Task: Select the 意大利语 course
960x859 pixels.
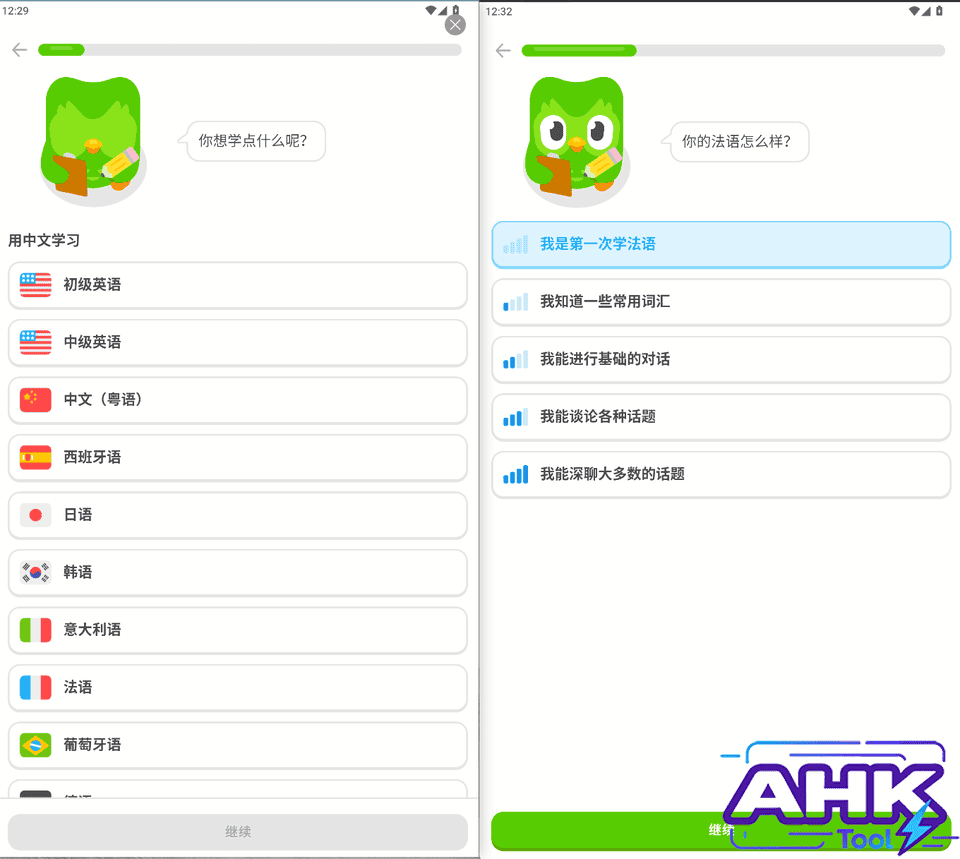Action: [238, 630]
